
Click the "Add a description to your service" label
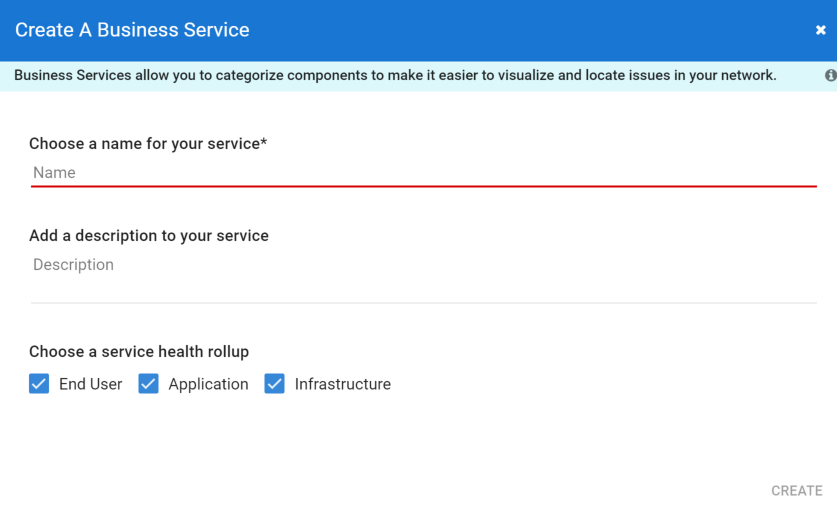(148, 236)
